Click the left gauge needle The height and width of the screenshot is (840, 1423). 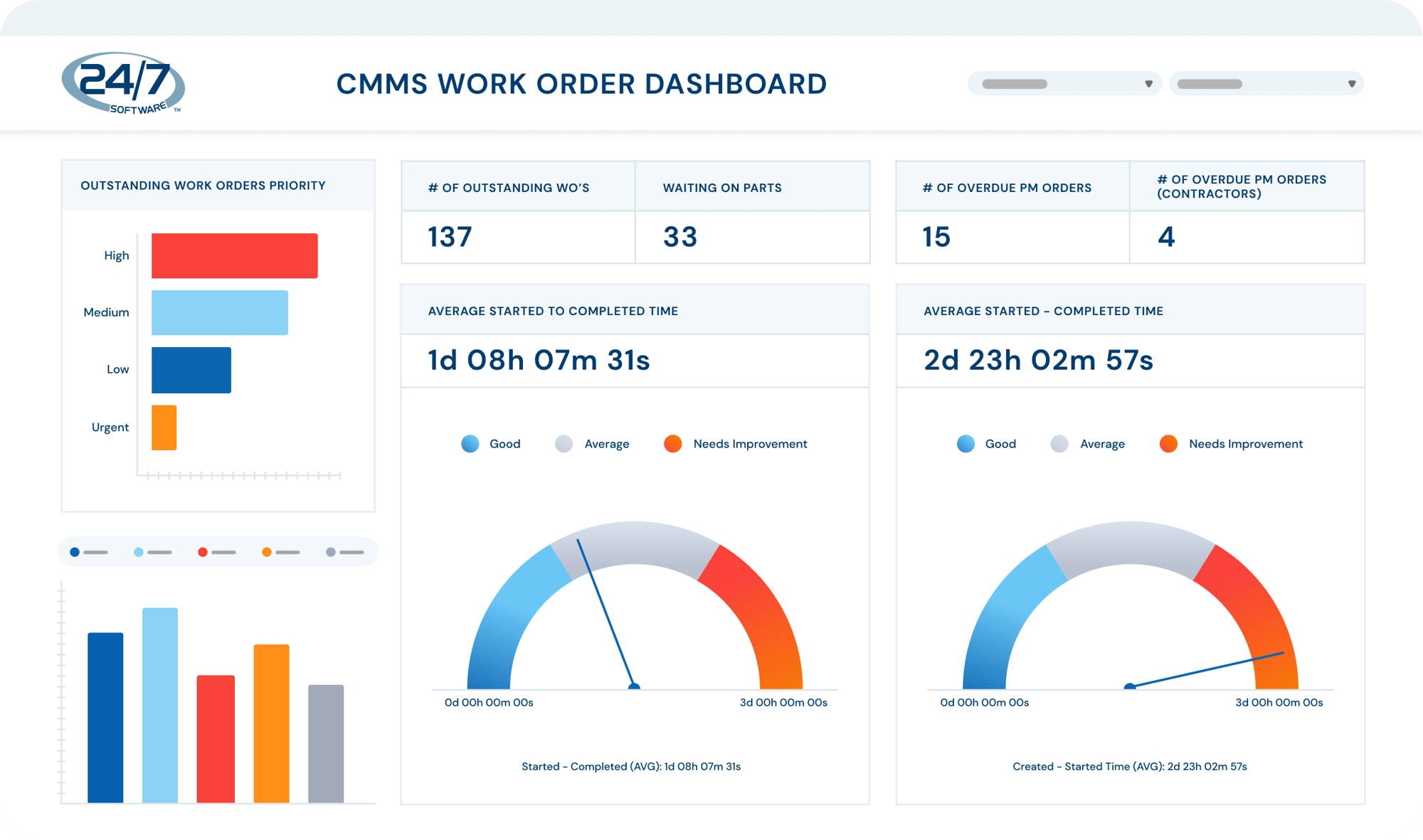point(606,612)
